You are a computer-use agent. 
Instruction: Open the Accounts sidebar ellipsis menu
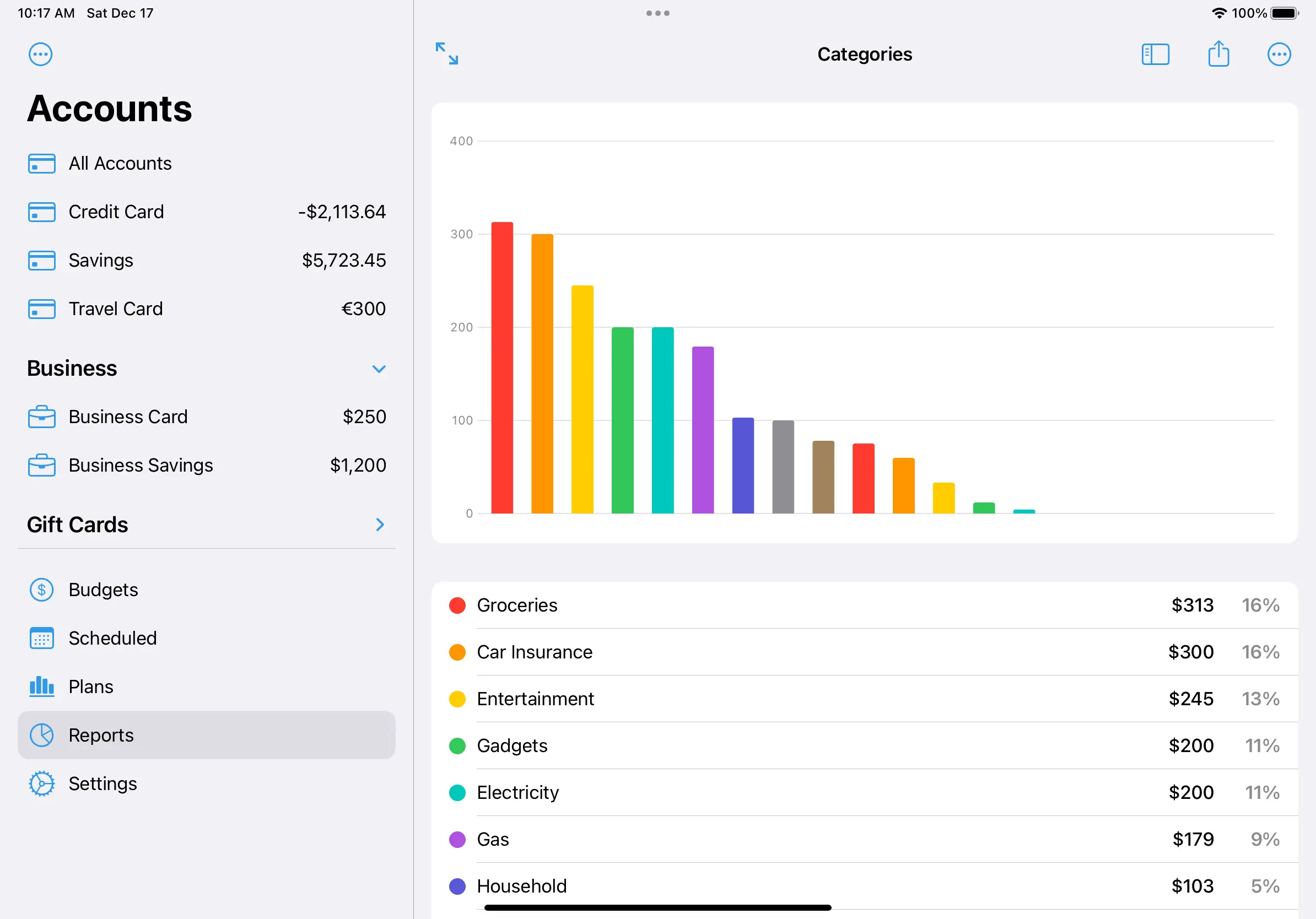[x=41, y=55]
